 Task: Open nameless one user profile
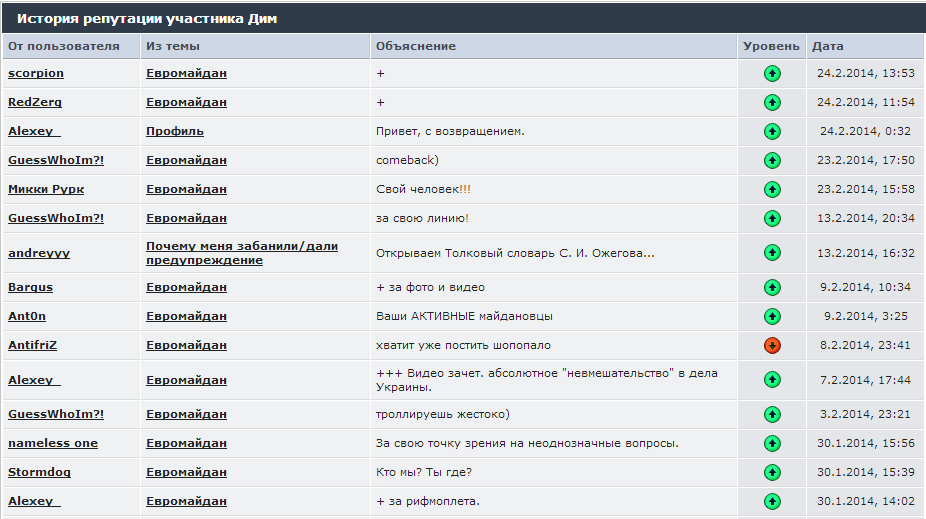tap(53, 443)
